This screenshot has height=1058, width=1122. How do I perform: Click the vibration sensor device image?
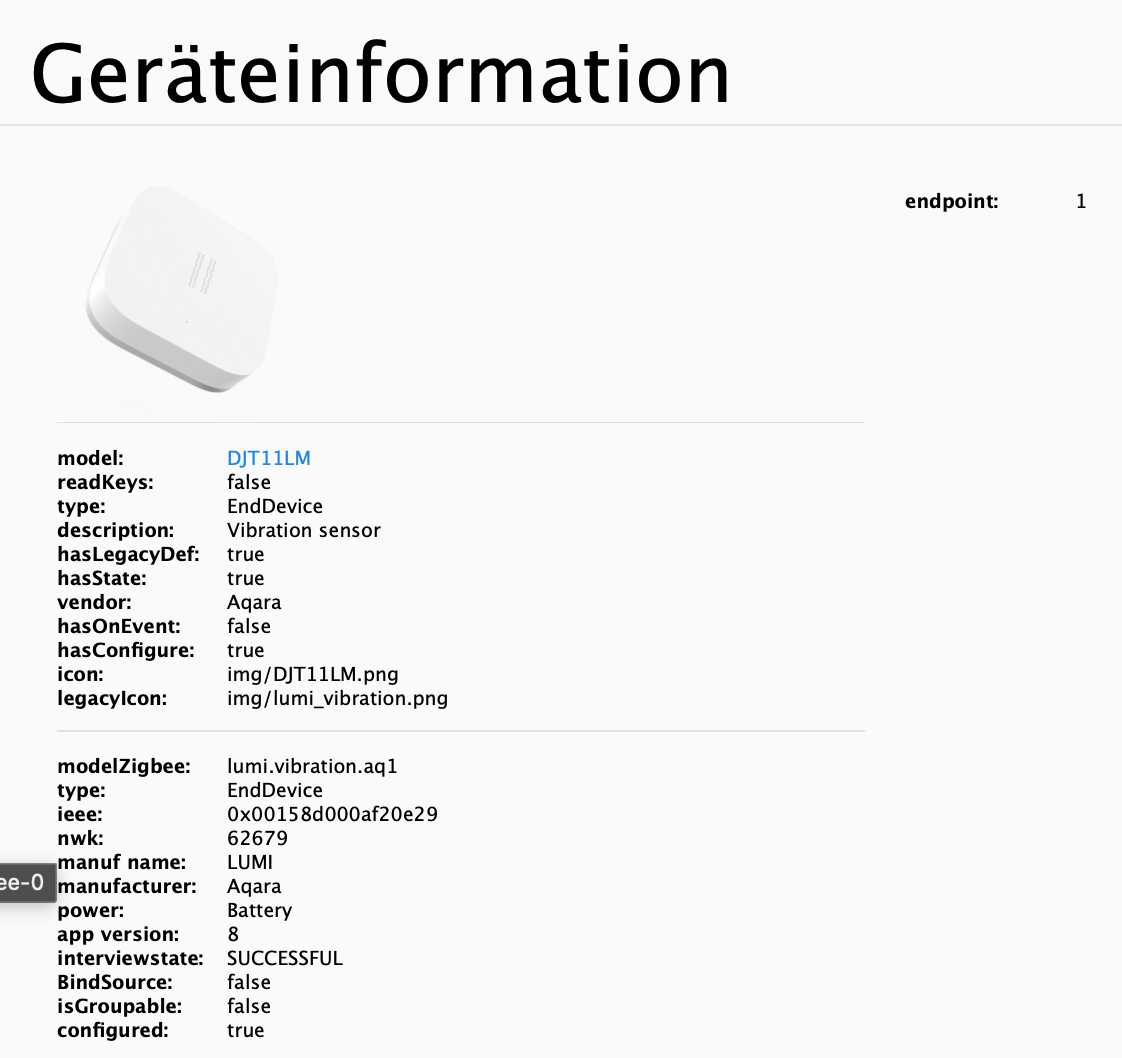[x=182, y=290]
